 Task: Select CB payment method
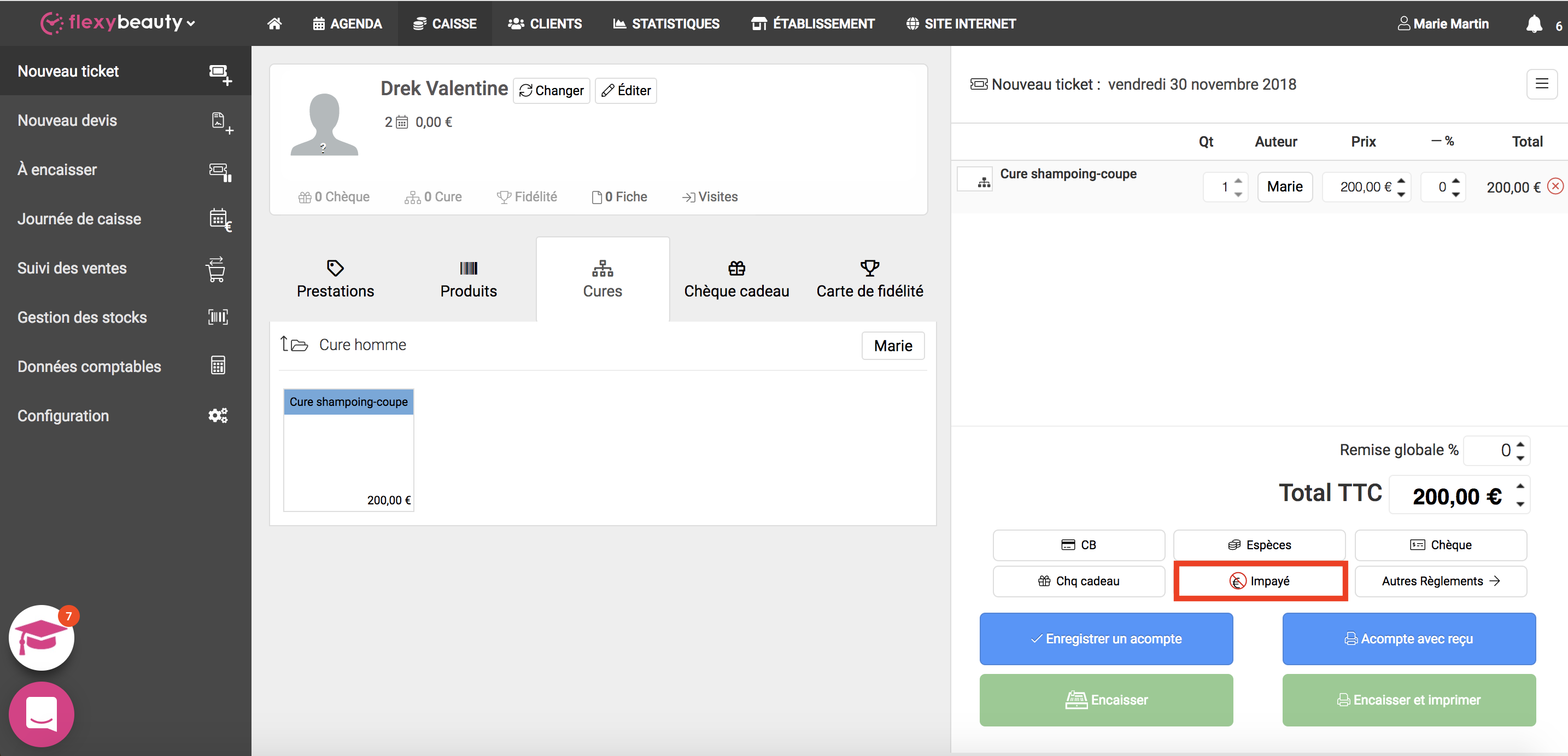1079,545
